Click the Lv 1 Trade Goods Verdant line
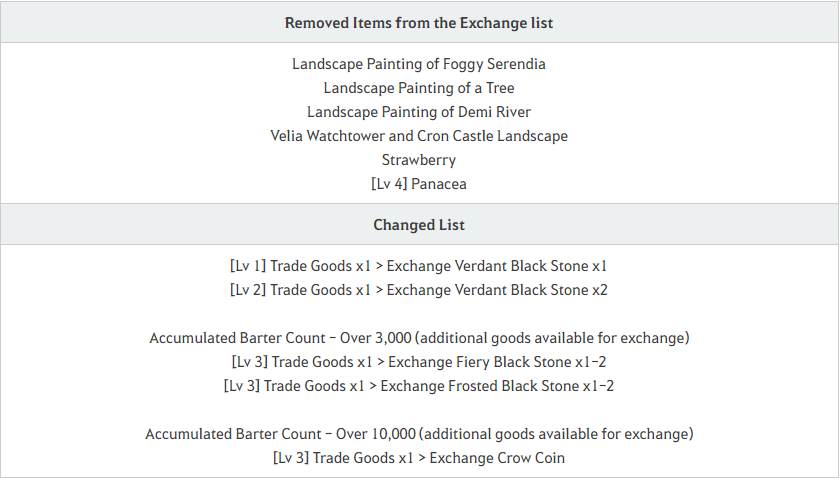 (418, 266)
